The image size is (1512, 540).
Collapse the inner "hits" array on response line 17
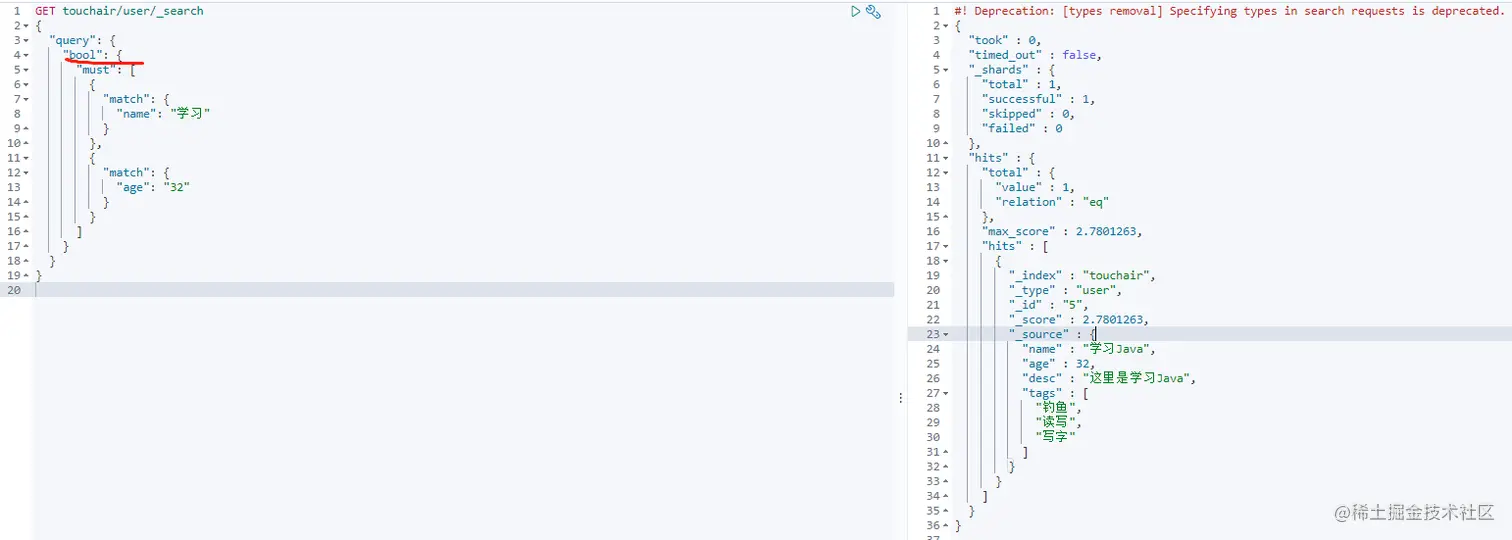tap(945, 246)
